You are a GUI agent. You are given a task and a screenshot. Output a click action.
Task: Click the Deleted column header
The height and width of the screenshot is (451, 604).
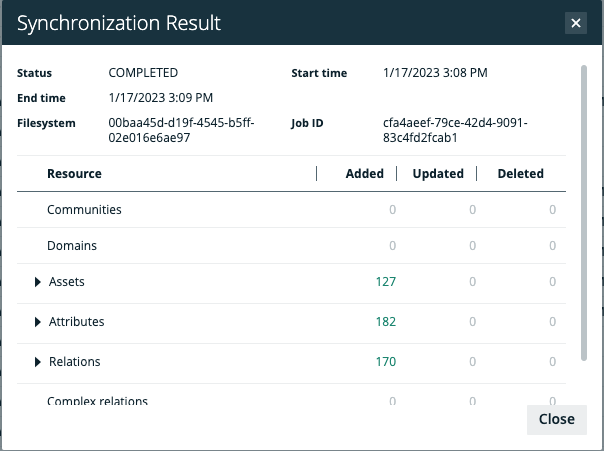click(520, 174)
